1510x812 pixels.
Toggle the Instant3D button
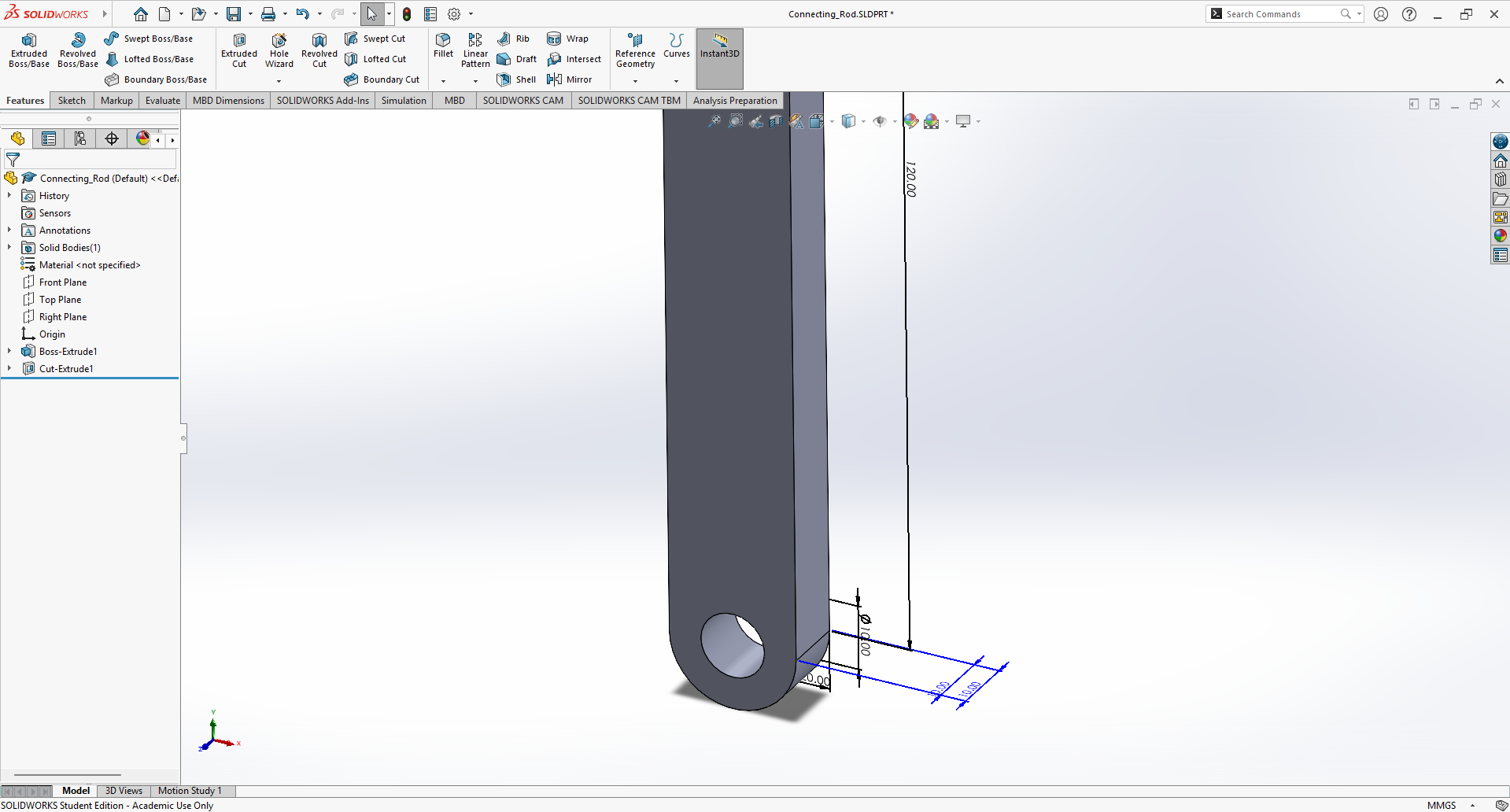pos(720,58)
